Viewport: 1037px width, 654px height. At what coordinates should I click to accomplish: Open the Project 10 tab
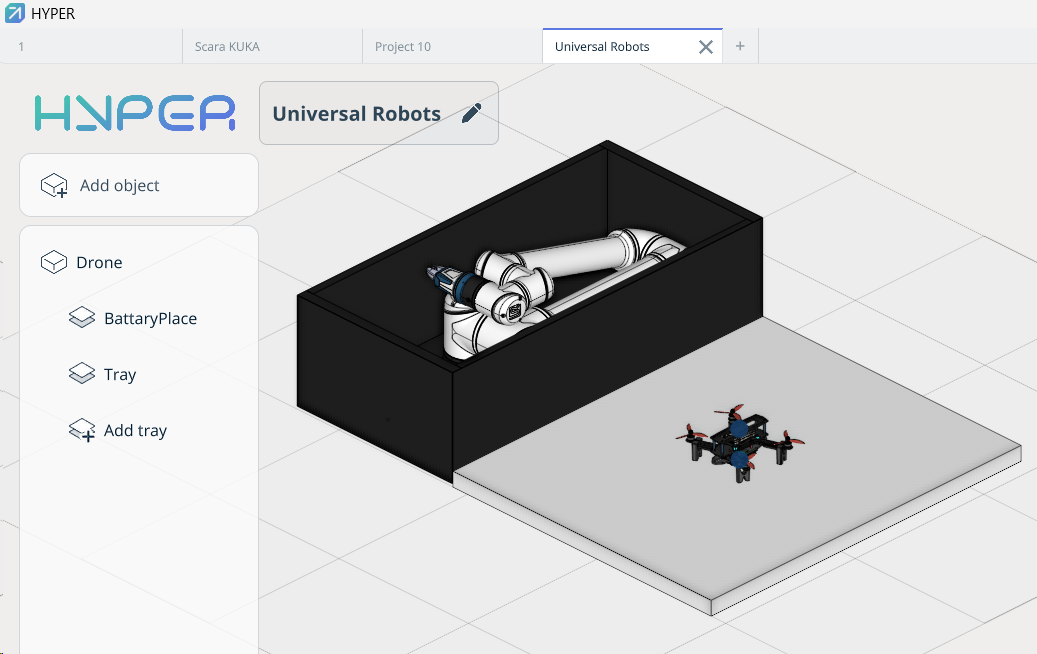click(403, 47)
